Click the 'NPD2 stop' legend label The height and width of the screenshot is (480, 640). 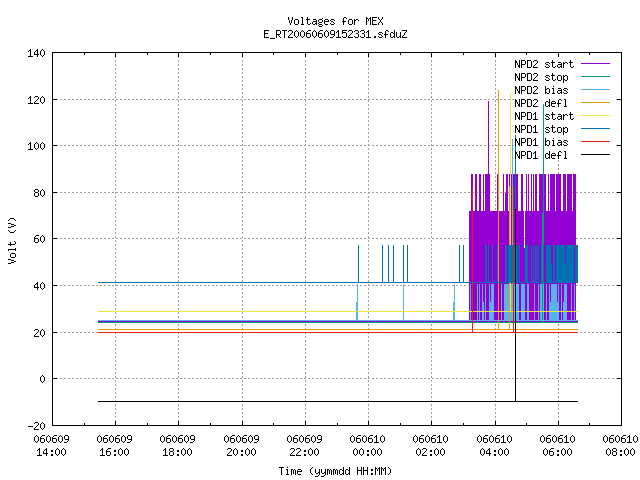[541, 77]
